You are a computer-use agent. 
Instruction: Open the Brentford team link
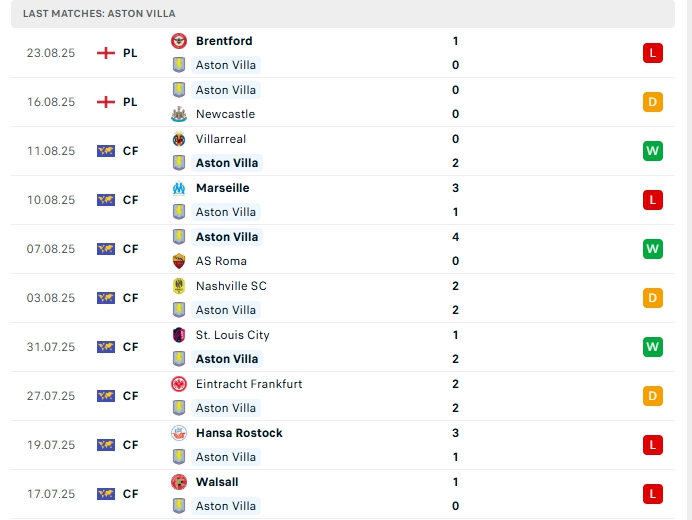point(224,41)
